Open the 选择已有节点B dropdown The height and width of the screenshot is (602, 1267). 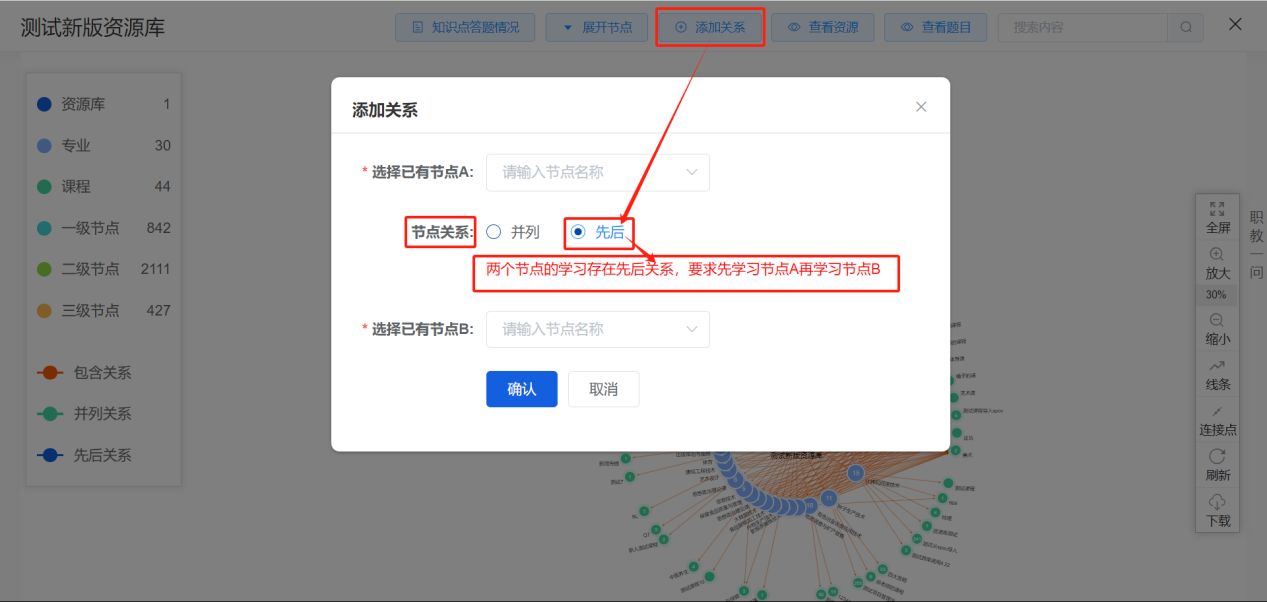pyautogui.click(x=597, y=329)
